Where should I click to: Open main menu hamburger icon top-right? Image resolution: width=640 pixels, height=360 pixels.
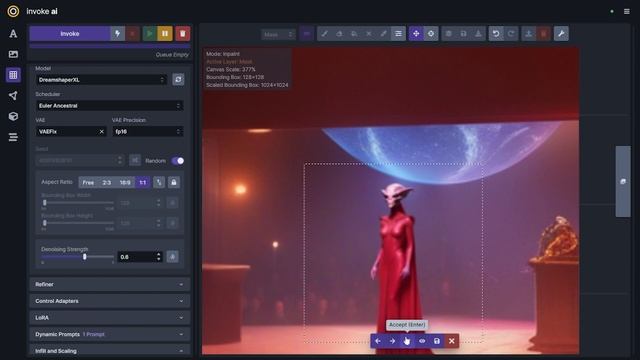pos(627,11)
